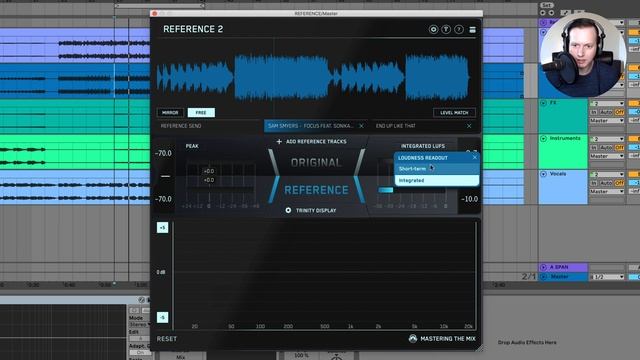Set FX track monitor to In

click(x=594, y=112)
